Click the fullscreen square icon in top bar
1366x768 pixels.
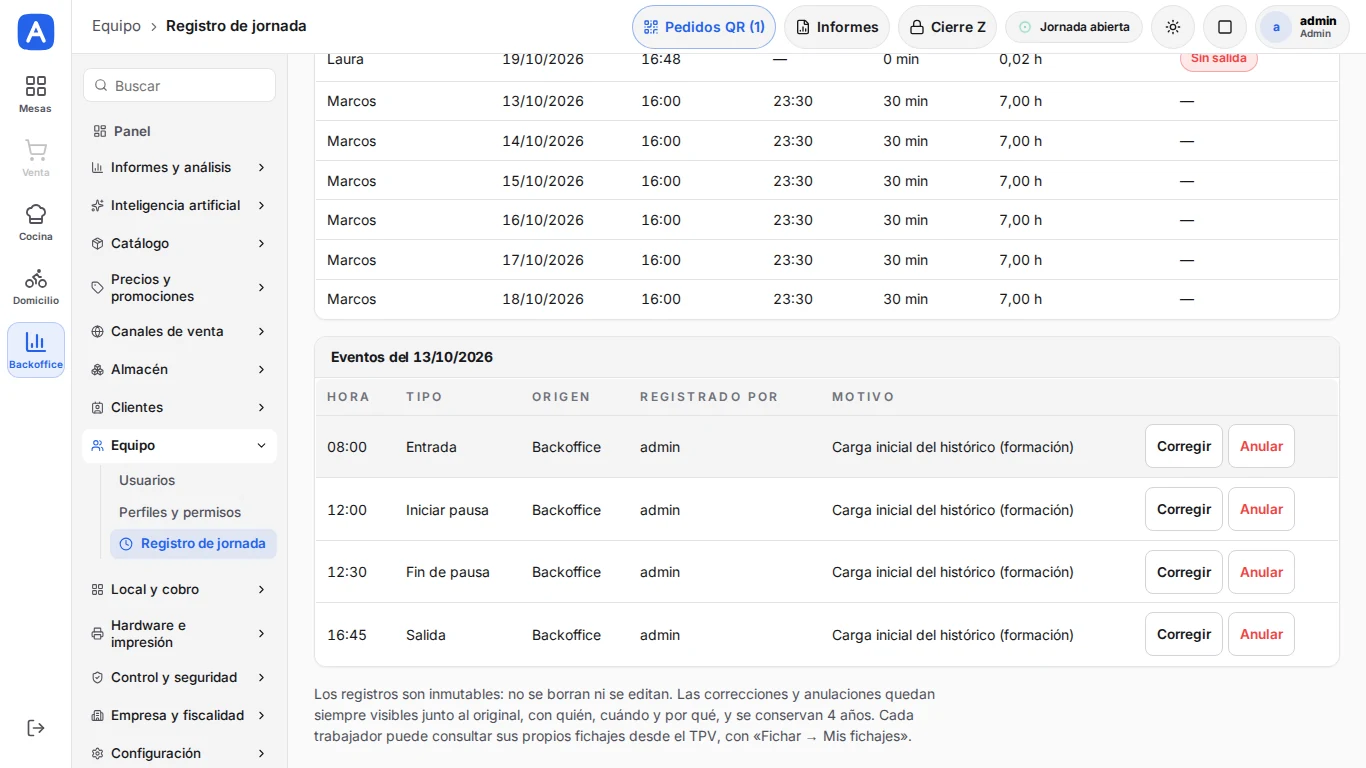tap(1225, 27)
